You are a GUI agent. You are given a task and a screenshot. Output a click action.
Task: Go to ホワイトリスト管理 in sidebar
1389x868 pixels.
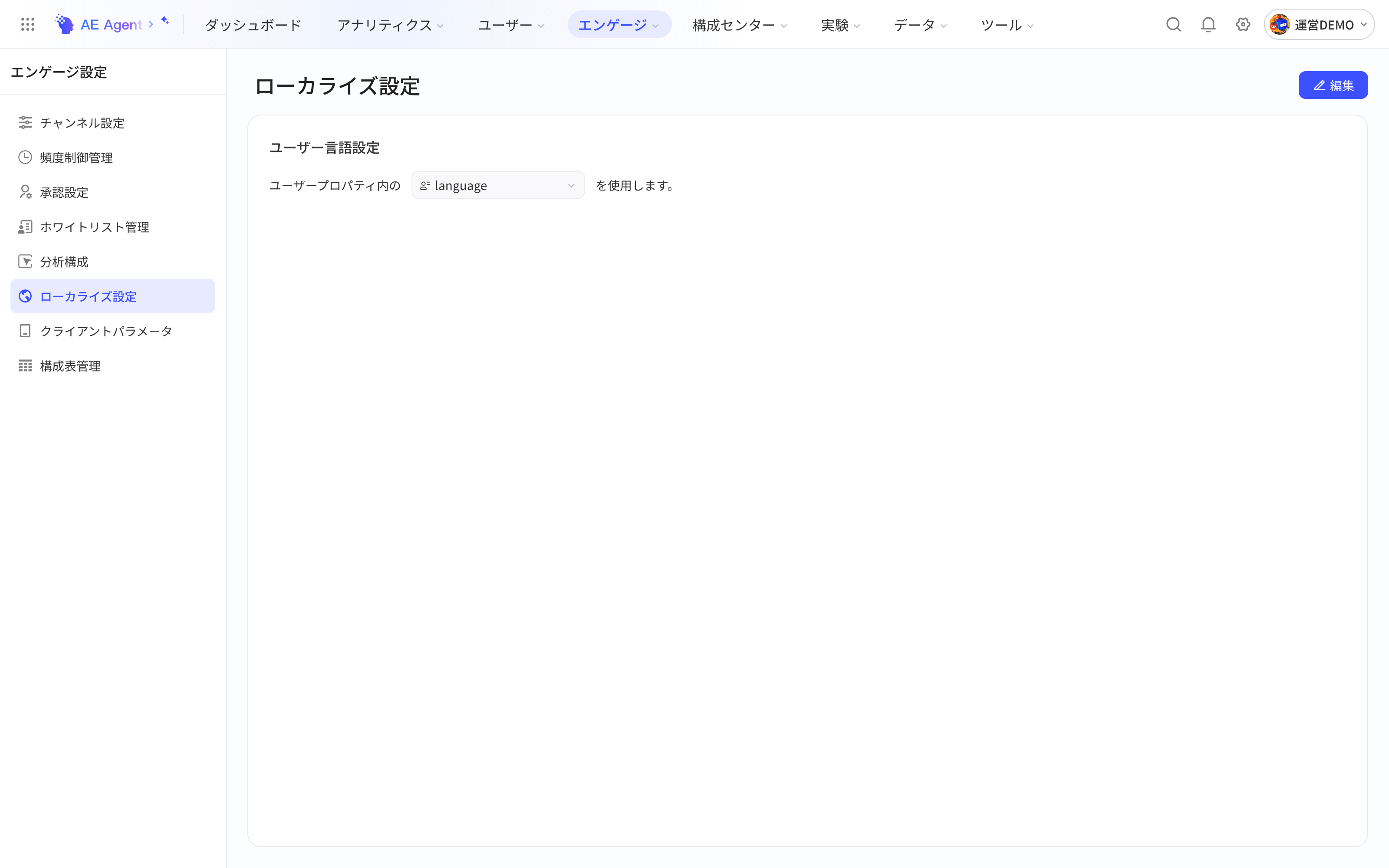tap(112, 227)
